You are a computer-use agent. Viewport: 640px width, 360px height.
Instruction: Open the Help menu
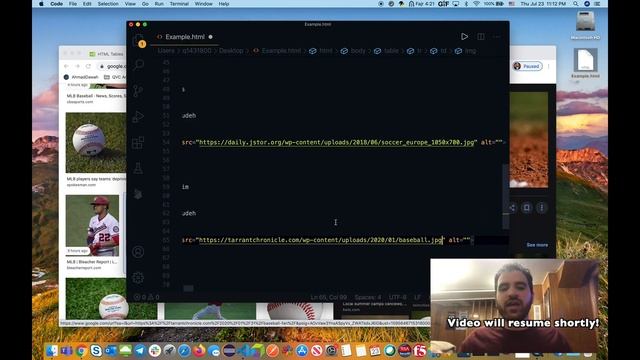coord(224,4)
